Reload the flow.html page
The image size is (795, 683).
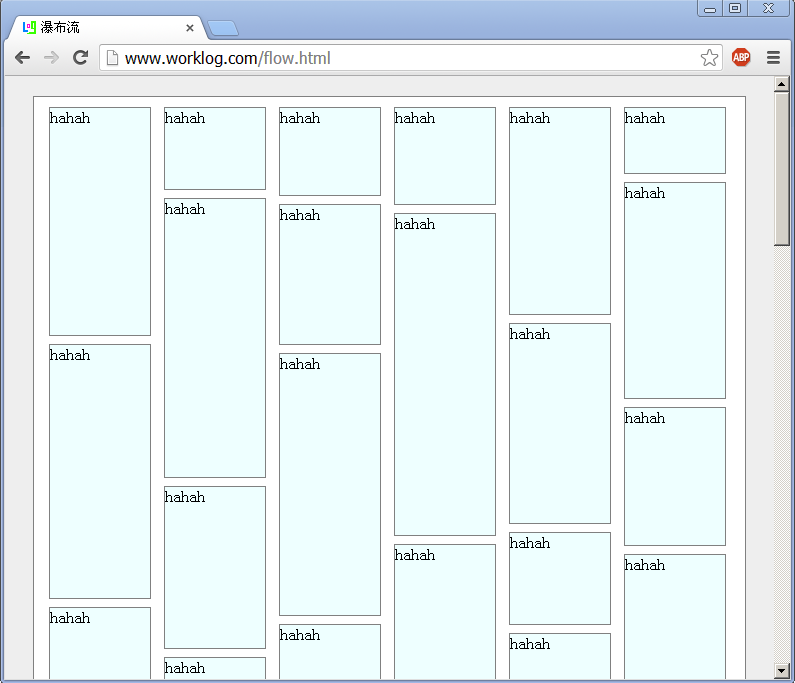pyautogui.click(x=81, y=58)
